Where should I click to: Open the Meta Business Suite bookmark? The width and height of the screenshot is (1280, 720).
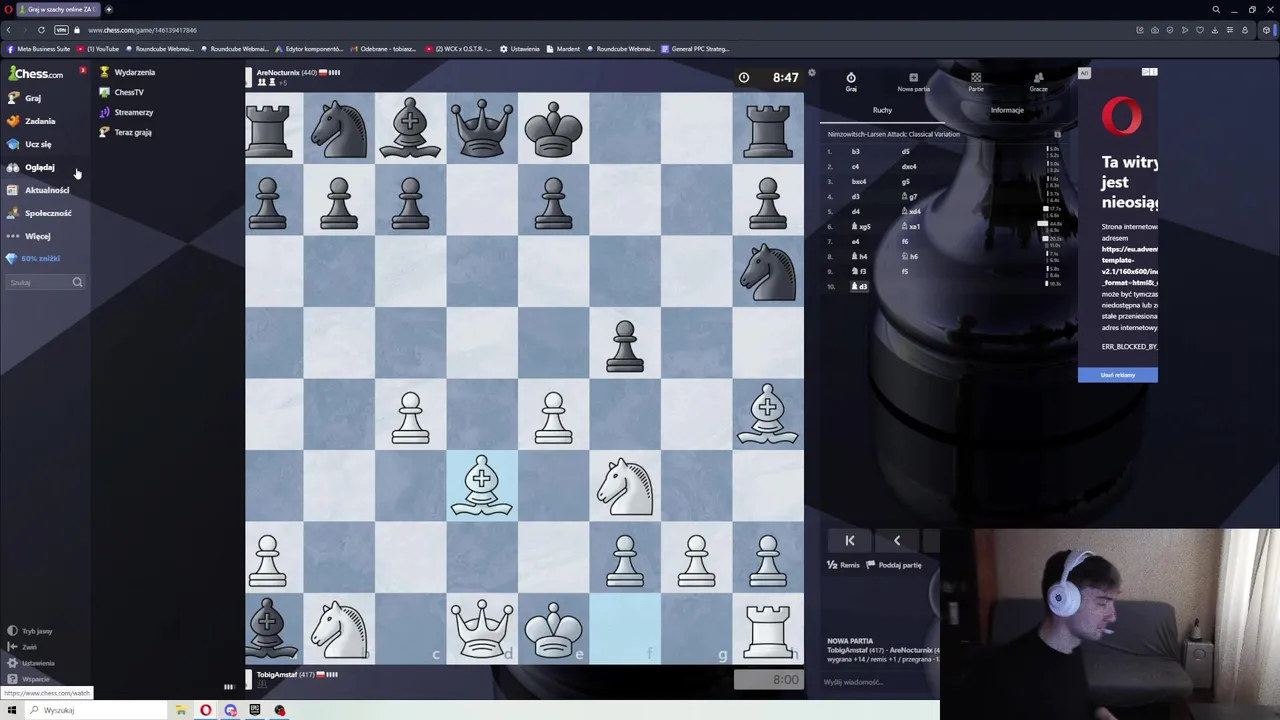pos(39,49)
